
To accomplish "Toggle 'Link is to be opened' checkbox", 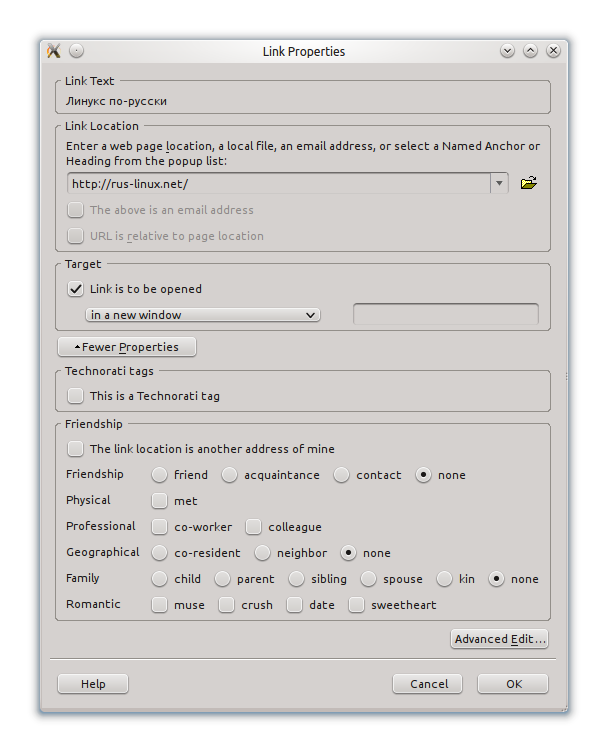I will coord(76,289).
